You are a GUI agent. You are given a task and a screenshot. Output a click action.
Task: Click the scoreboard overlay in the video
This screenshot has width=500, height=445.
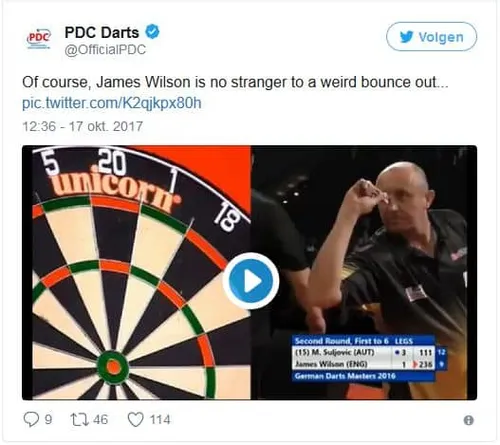(x=369, y=358)
